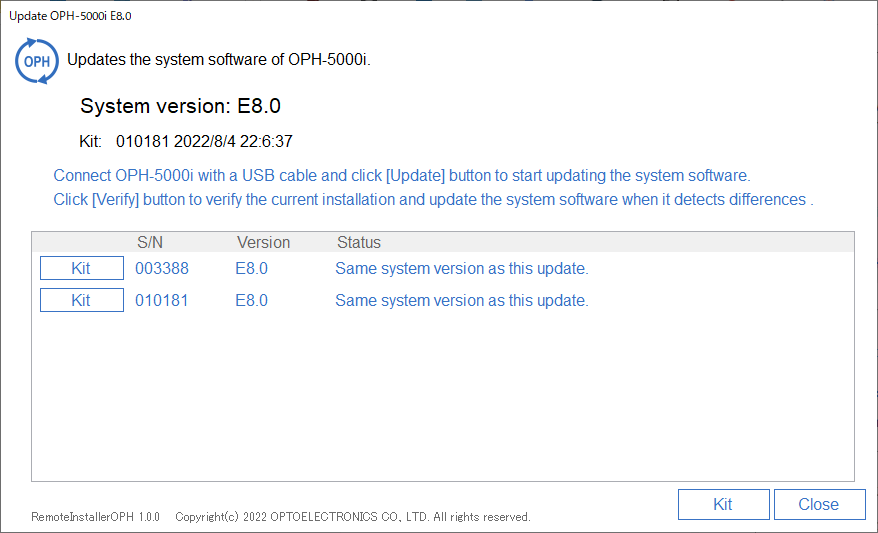
Task: Select serial number 010181 in the list
Action: [x=162, y=301]
